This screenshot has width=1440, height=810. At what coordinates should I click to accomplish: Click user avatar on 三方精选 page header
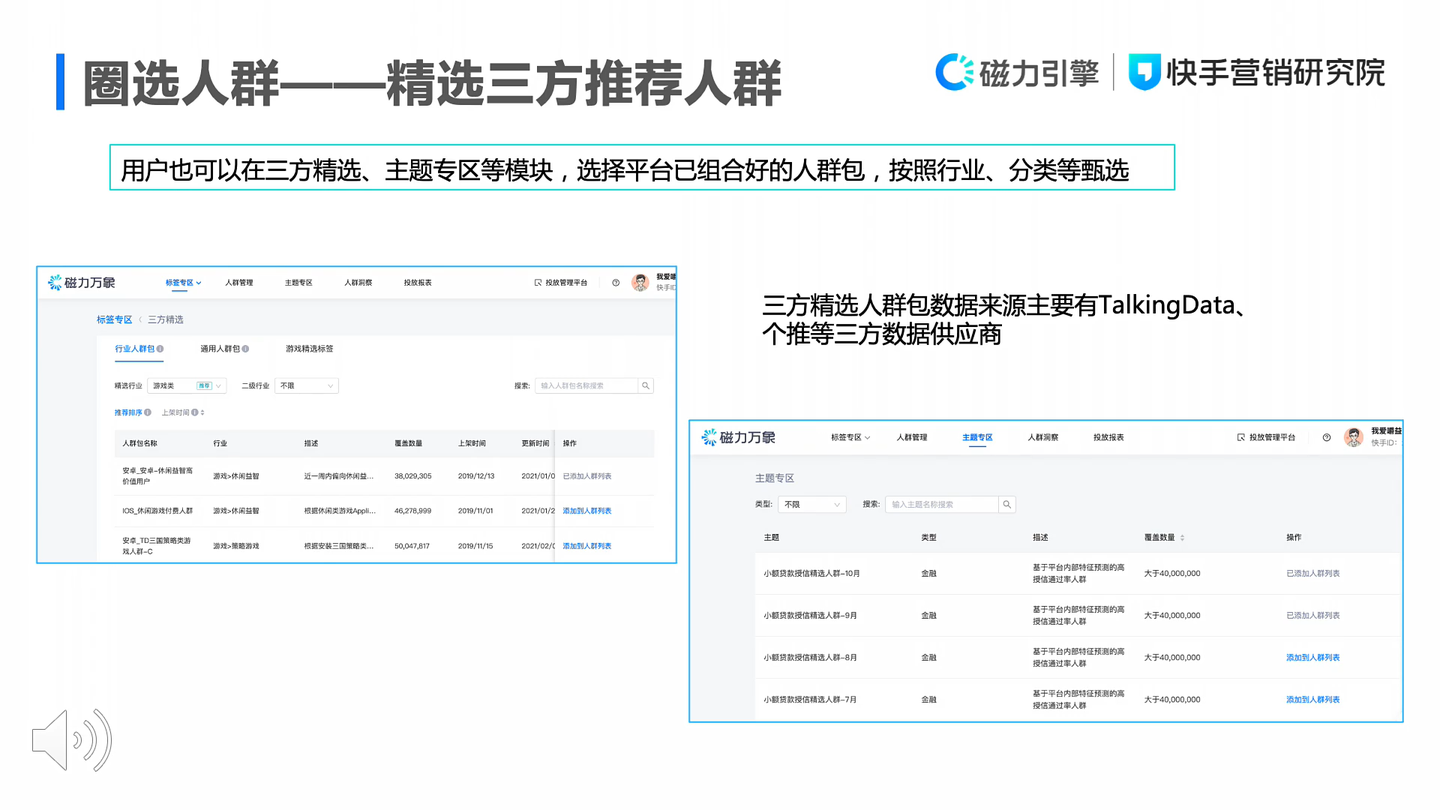[x=640, y=283]
